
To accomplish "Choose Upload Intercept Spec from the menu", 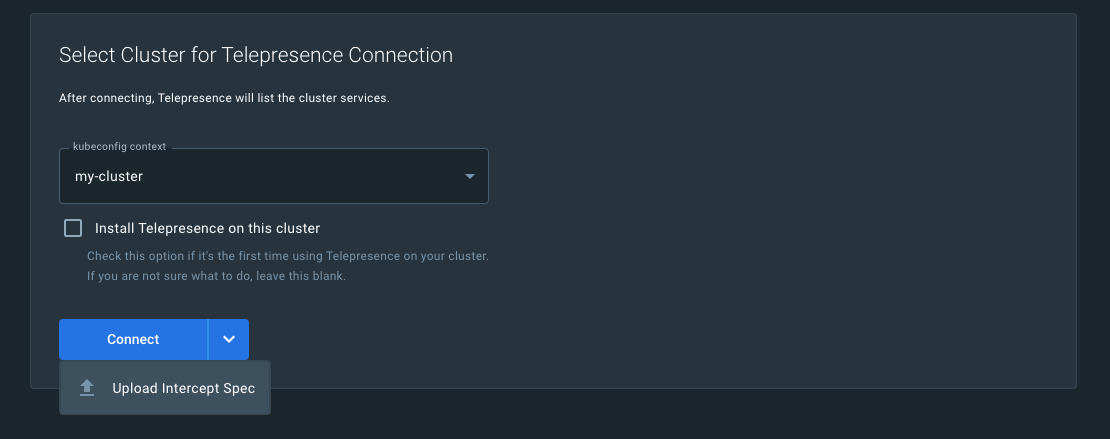I will point(165,388).
